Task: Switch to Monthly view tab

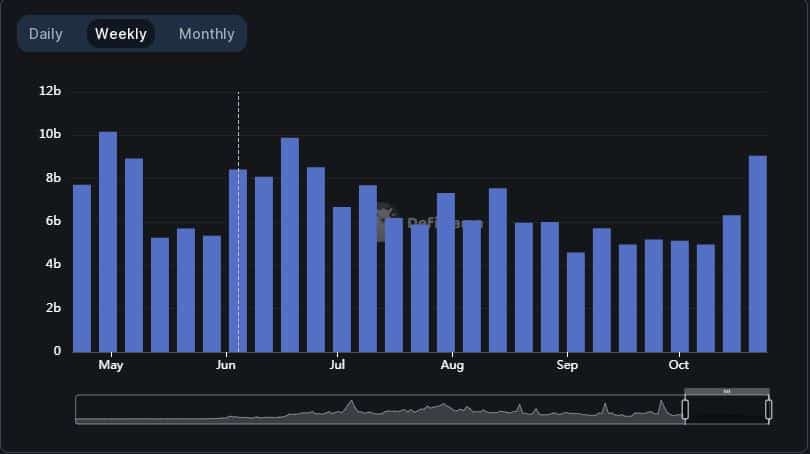Action: [x=207, y=34]
